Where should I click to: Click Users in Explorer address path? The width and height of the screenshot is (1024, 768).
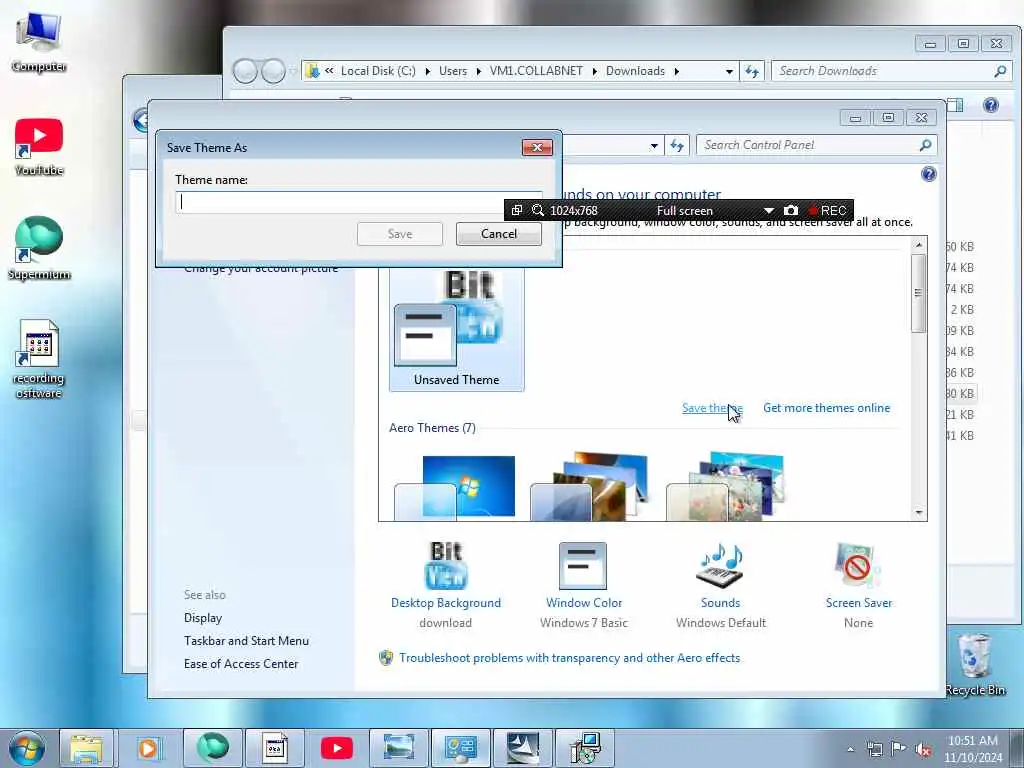pyautogui.click(x=453, y=71)
